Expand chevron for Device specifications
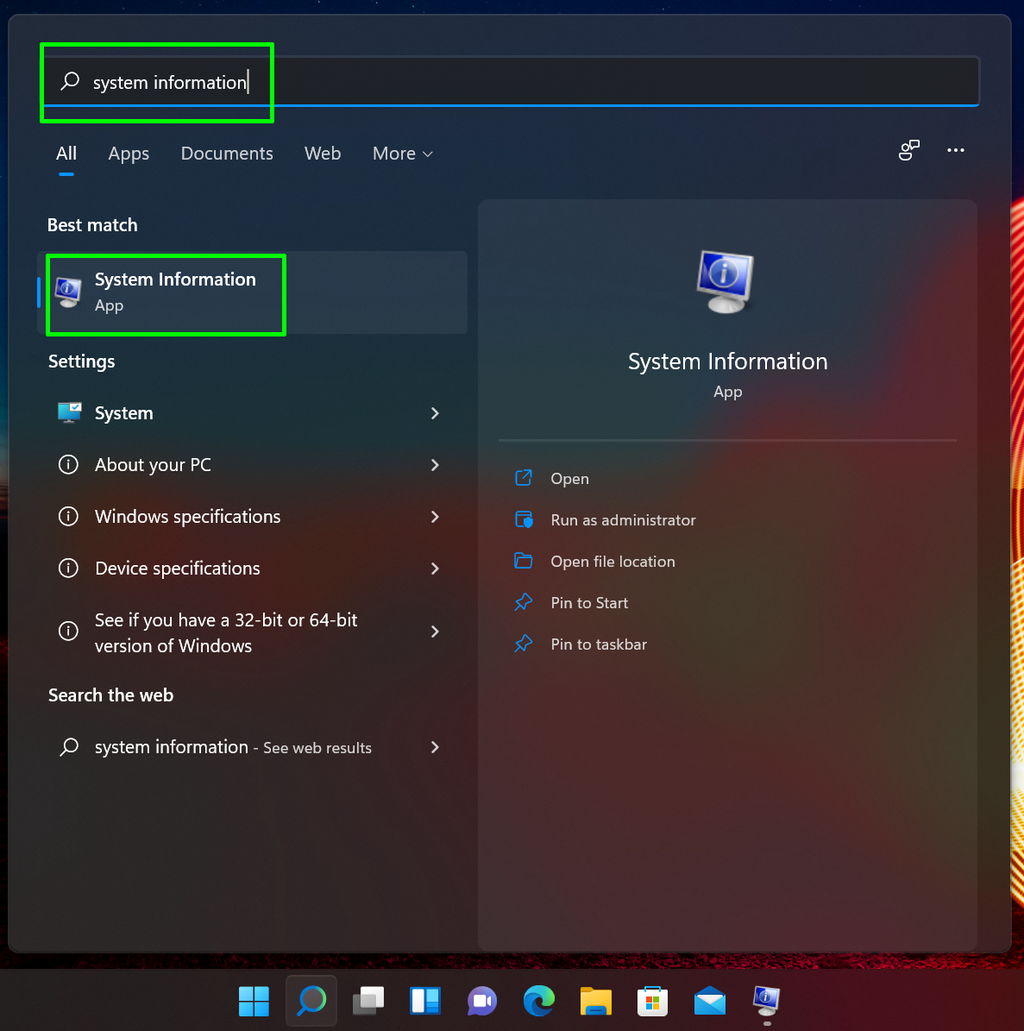 (435, 568)
